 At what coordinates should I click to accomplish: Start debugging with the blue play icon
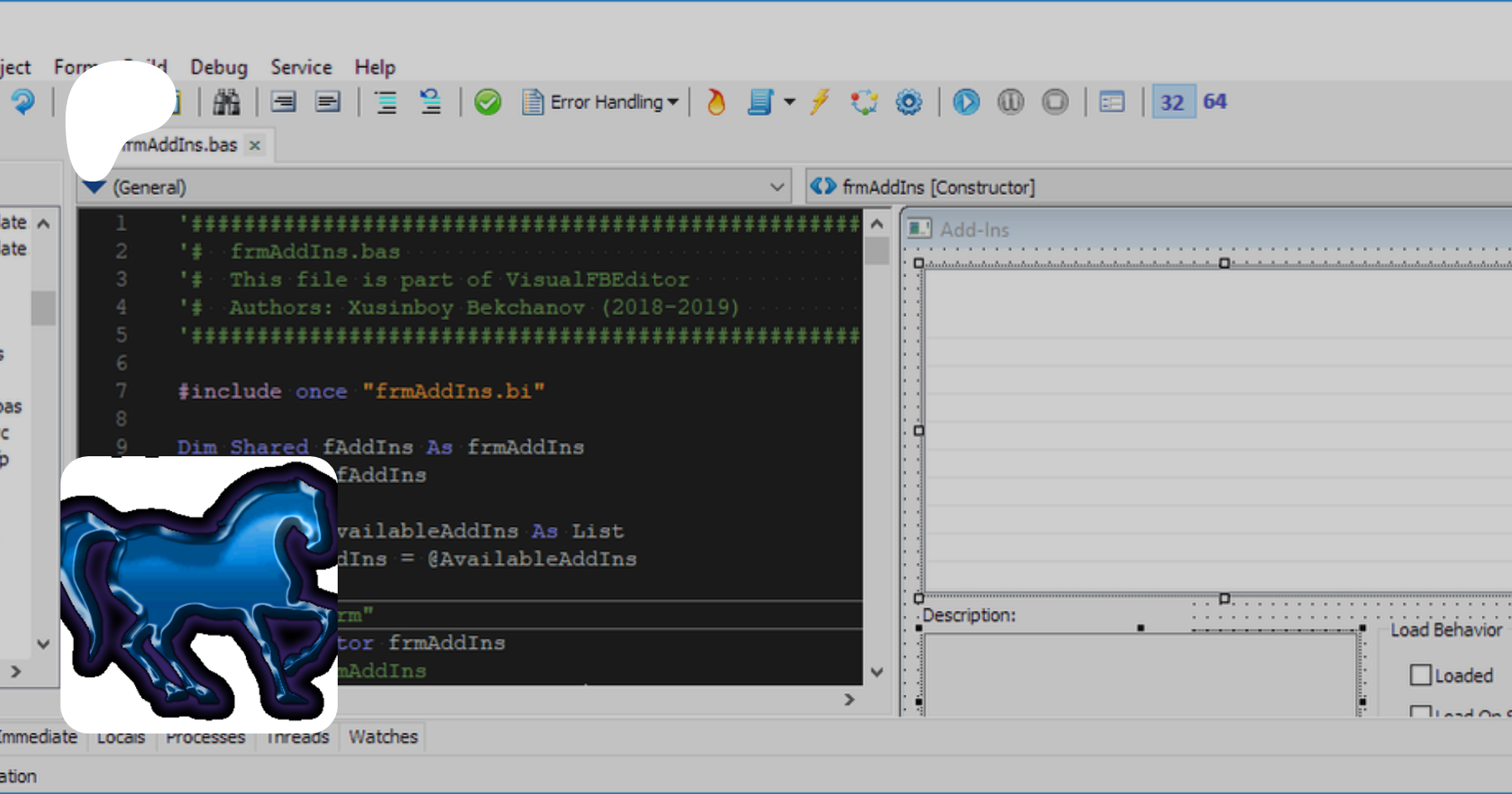tap(966, 103)
